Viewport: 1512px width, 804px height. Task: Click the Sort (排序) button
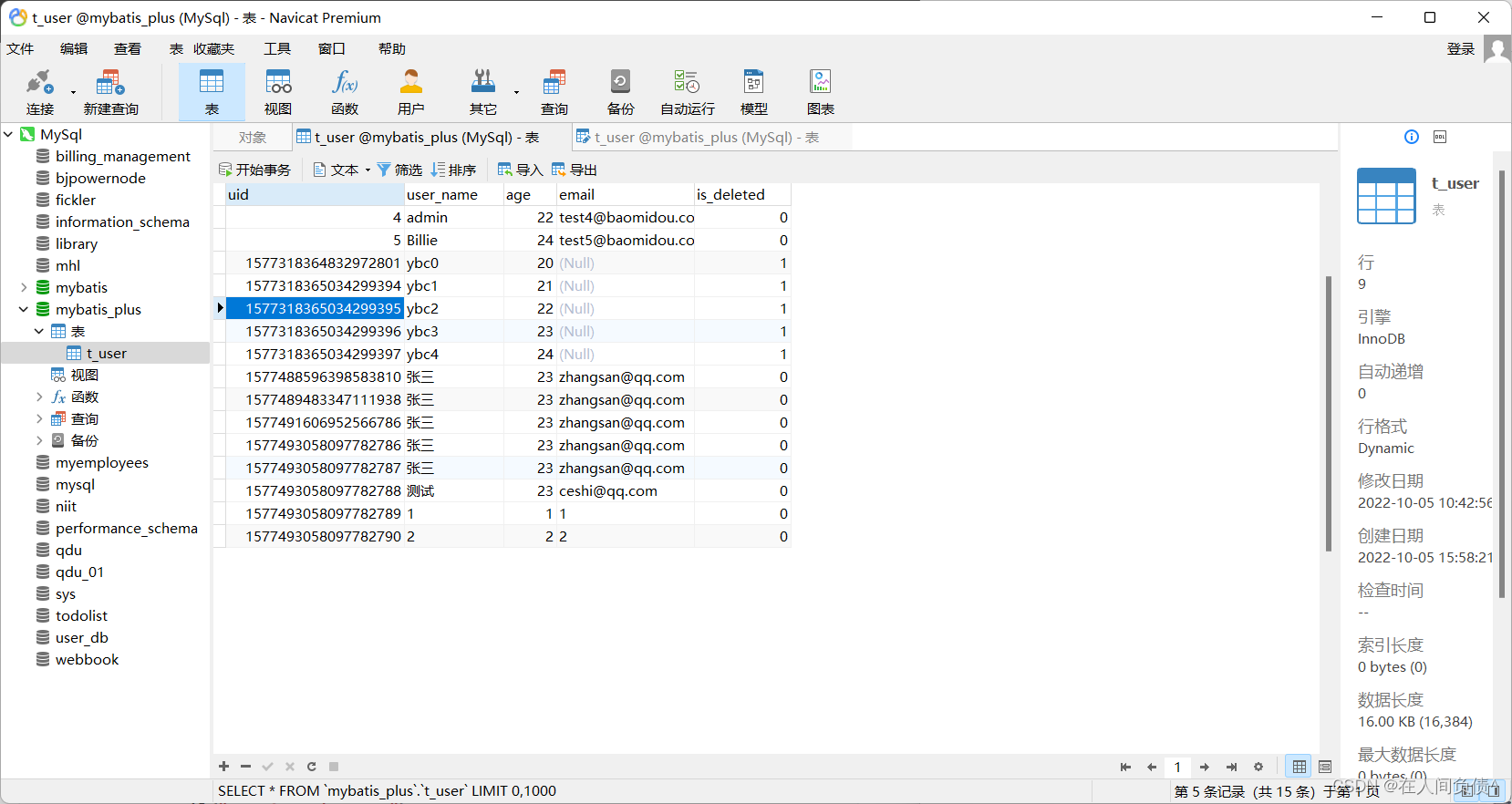pos(453,170)
